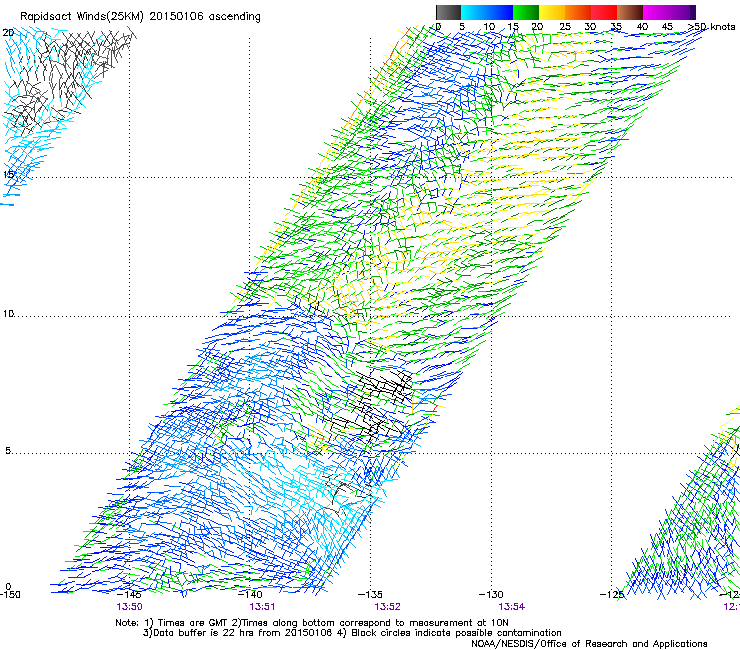The width and height of the screenshot is (740, 650).
Task: Select the purple '13:52' time stamp
Action: coord(387,607)
